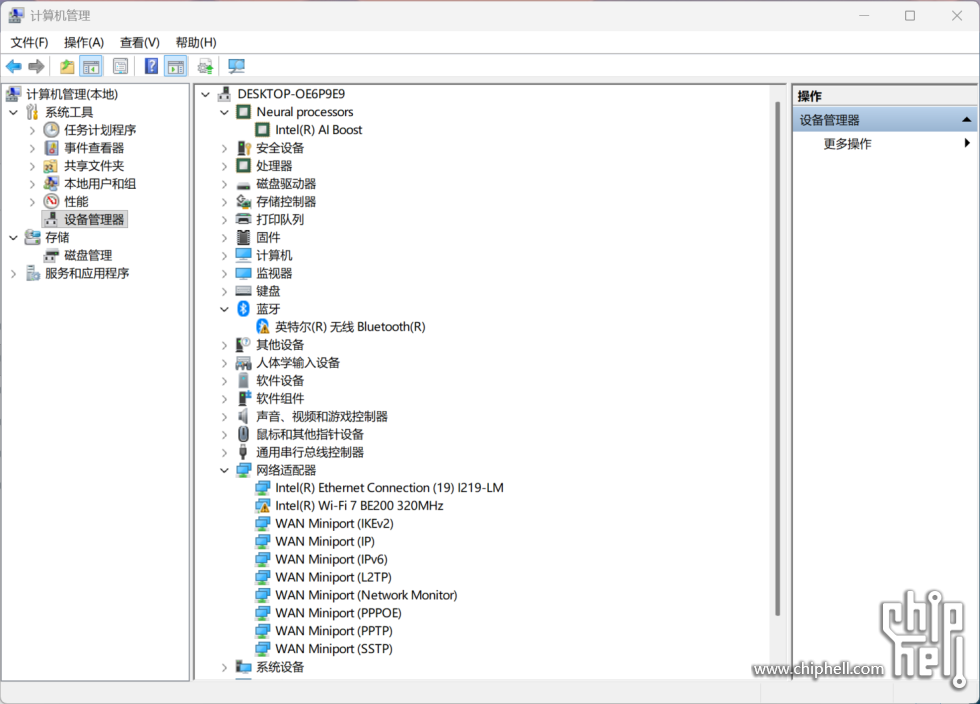Click the scan for hardware changes icon
Screen dimensions: 980x704
pos(236,67)
